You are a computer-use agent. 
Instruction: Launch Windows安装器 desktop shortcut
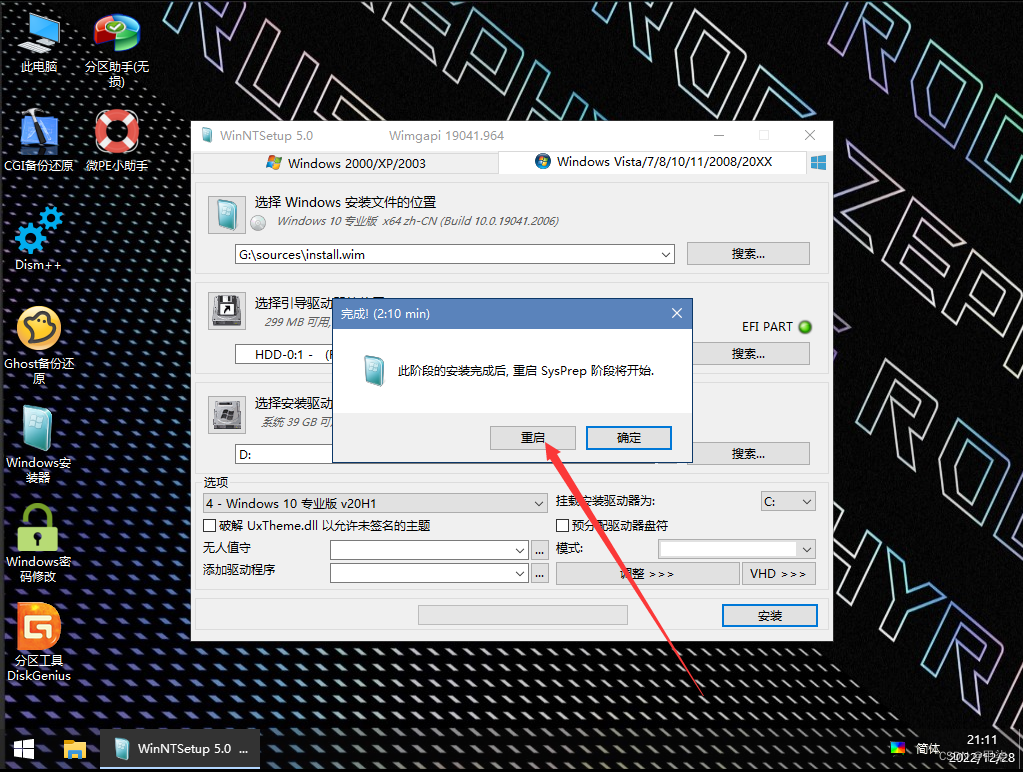click(x=38, y=444)
